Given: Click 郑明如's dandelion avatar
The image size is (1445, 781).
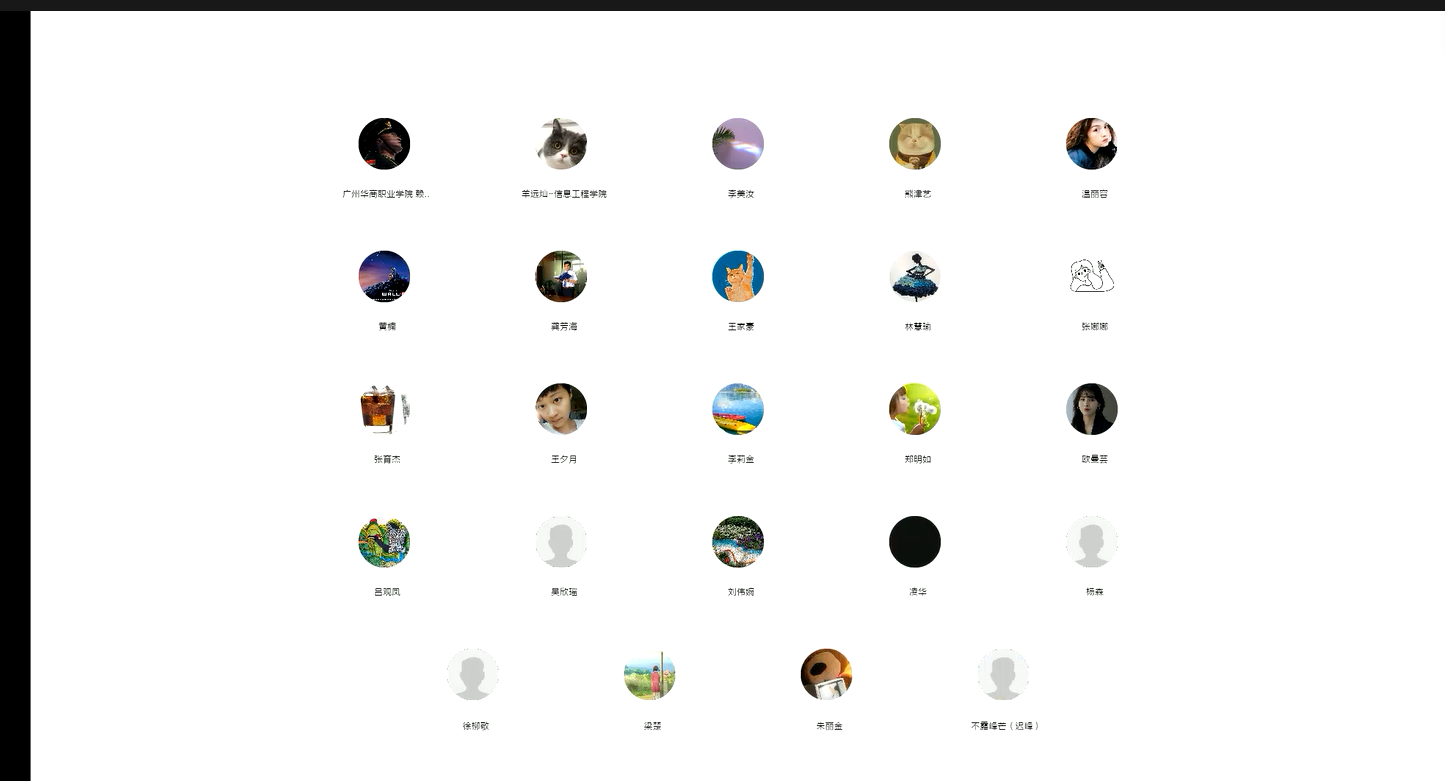Looking at the screenshot, I should (x=915, y=410).
